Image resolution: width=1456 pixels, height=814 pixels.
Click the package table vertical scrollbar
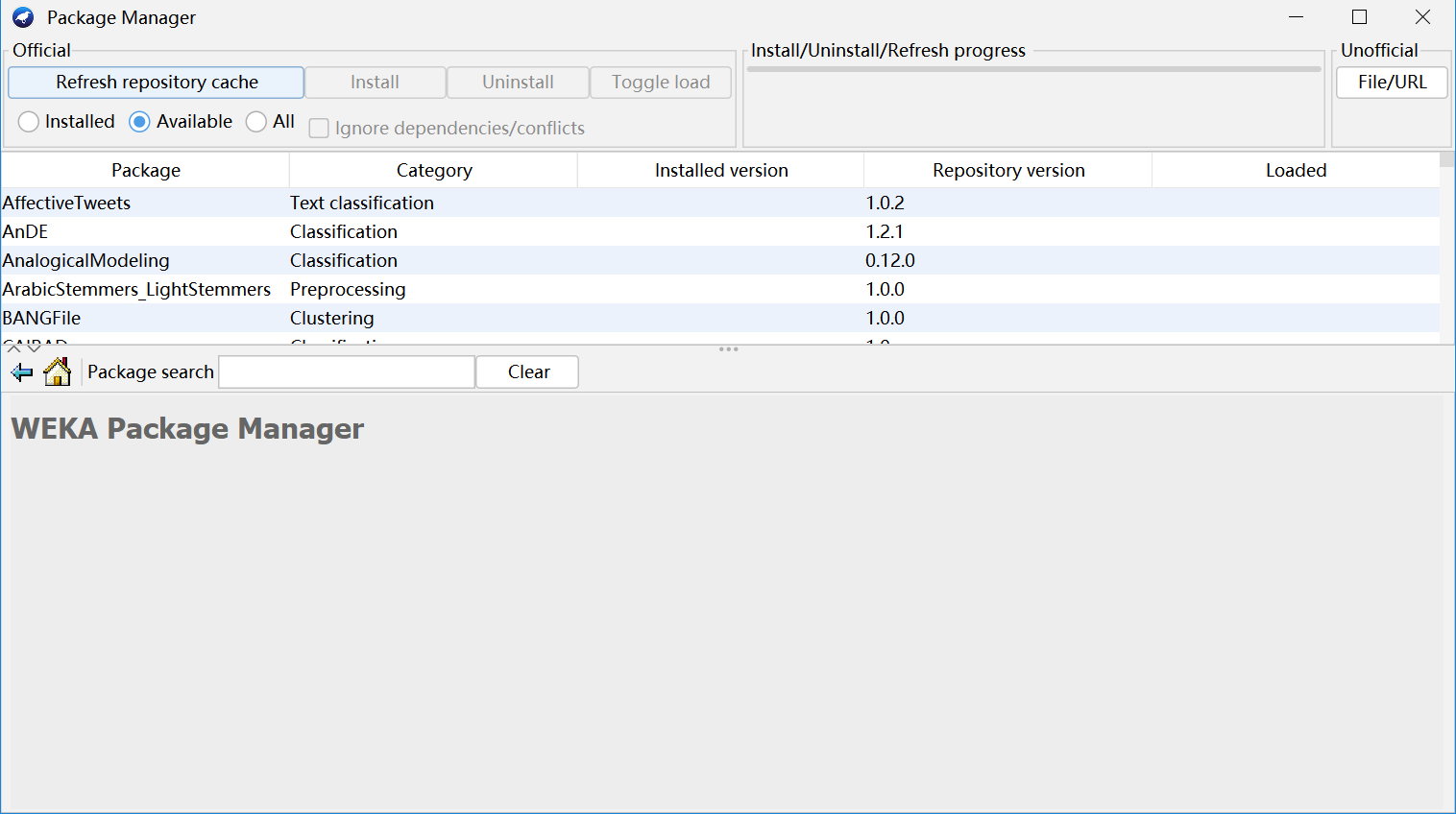click(x=1447, y=248)
